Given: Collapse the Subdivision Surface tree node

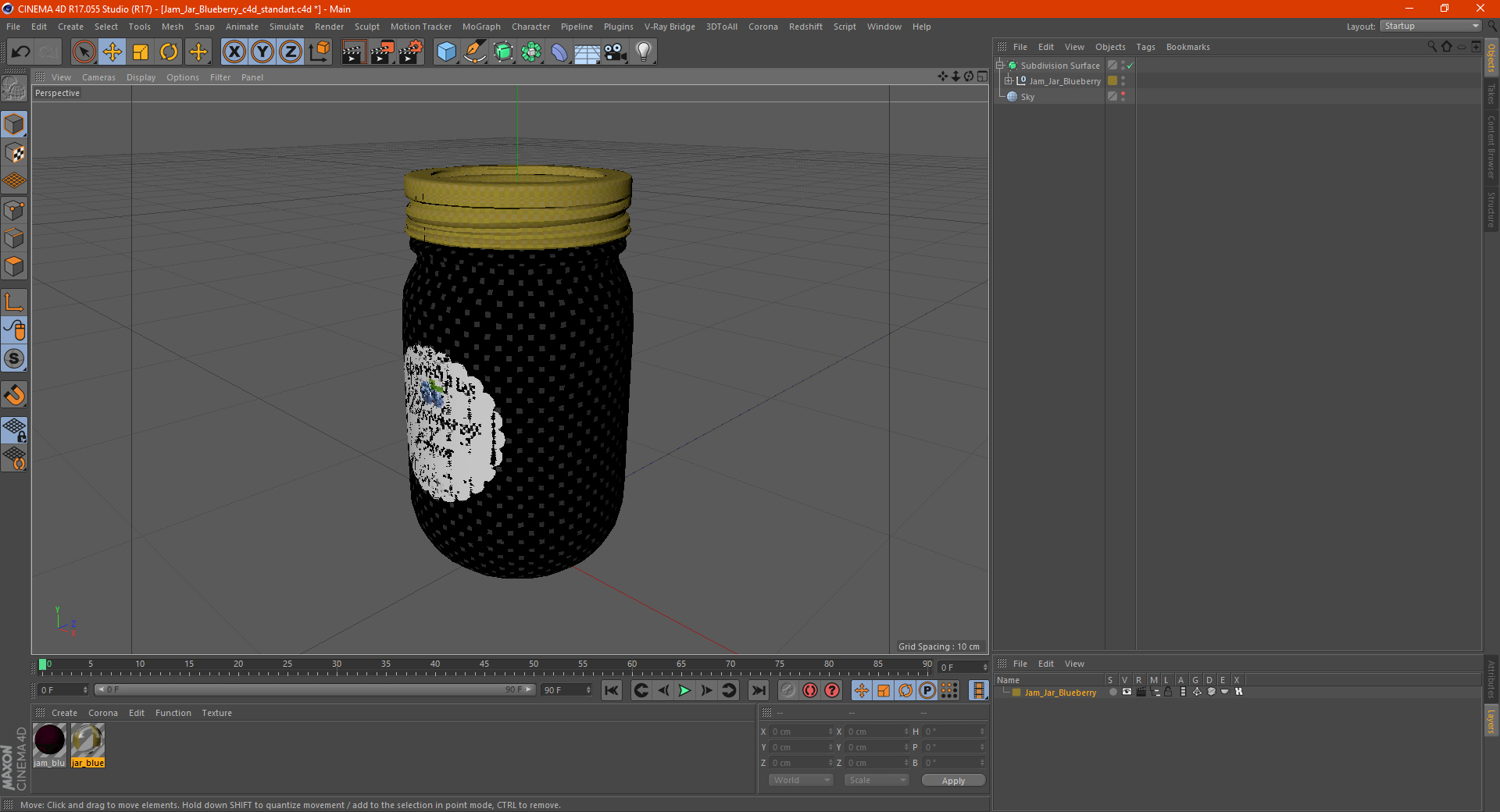Looking at the screenshot, I should tap(1000, 66).
